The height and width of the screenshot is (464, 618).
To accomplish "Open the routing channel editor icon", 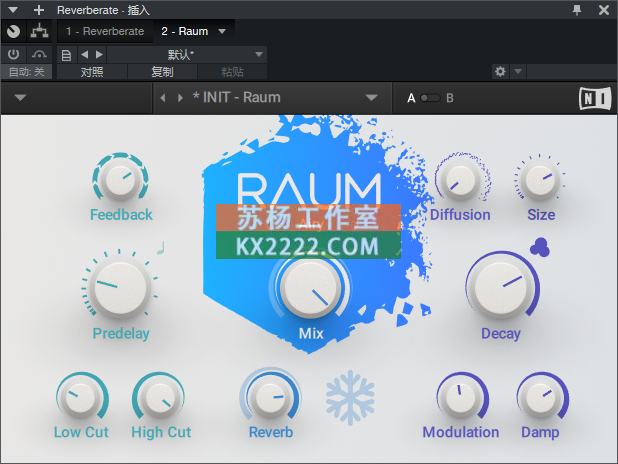I will pos(39,31).
